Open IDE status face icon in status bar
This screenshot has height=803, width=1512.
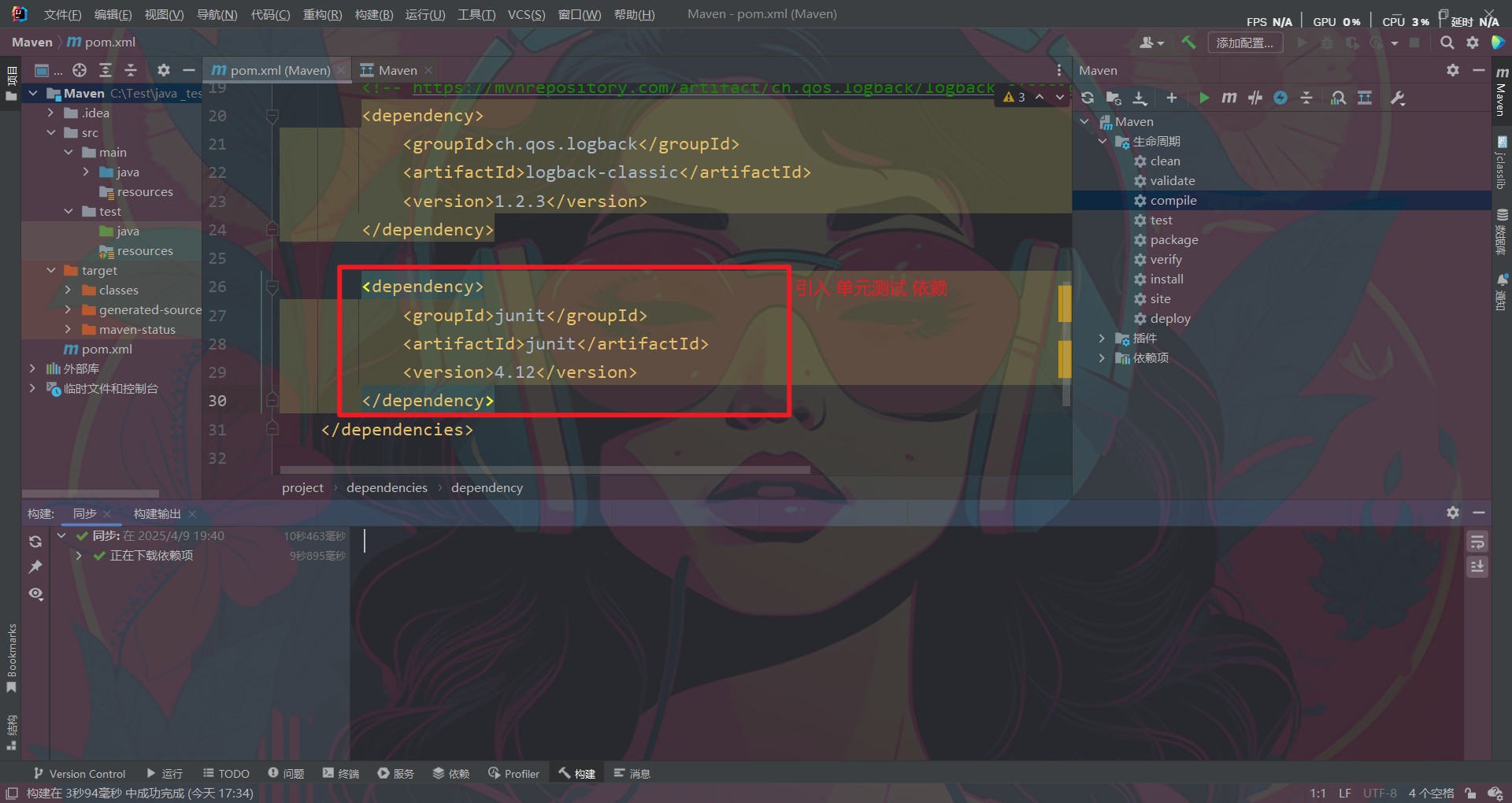pyautogui.click(x=1495, y=794)
